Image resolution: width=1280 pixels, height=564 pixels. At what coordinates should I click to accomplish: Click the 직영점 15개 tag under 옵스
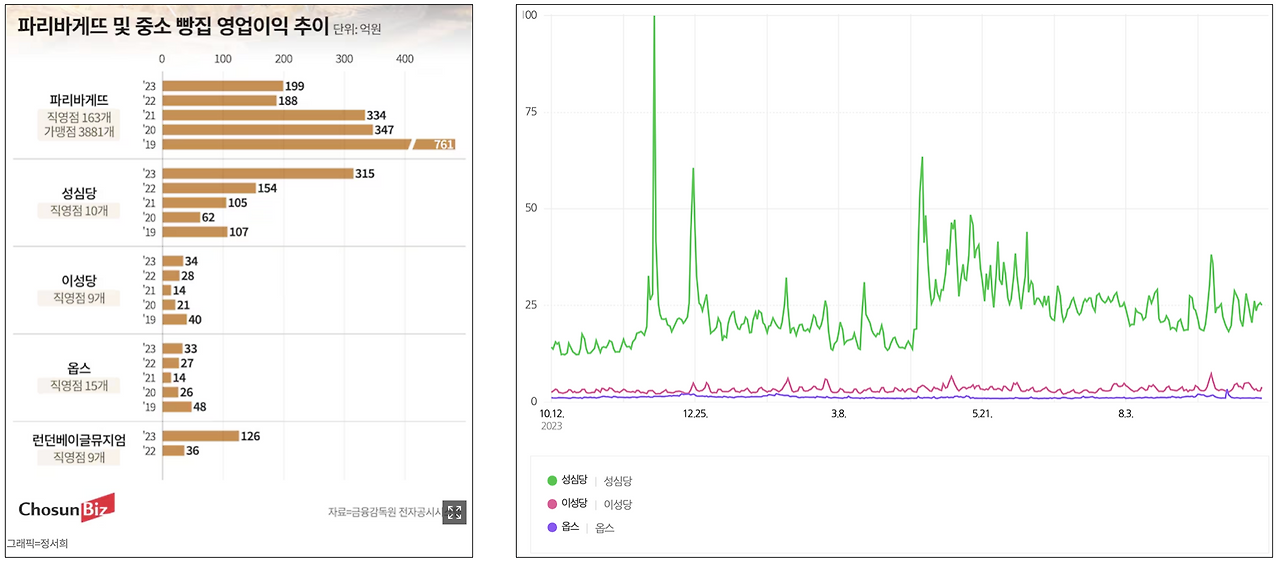[x=79, y=385]
